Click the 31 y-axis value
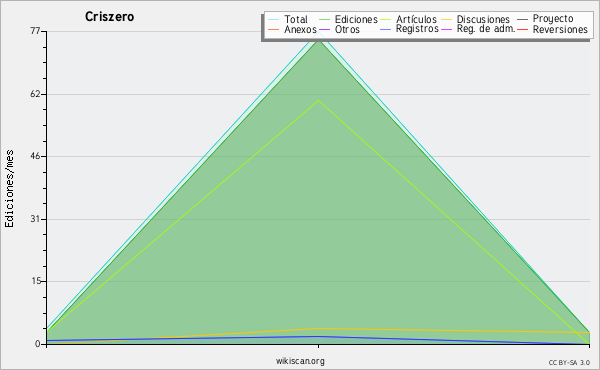Screen dimensions: 600x370 point(35,219)
